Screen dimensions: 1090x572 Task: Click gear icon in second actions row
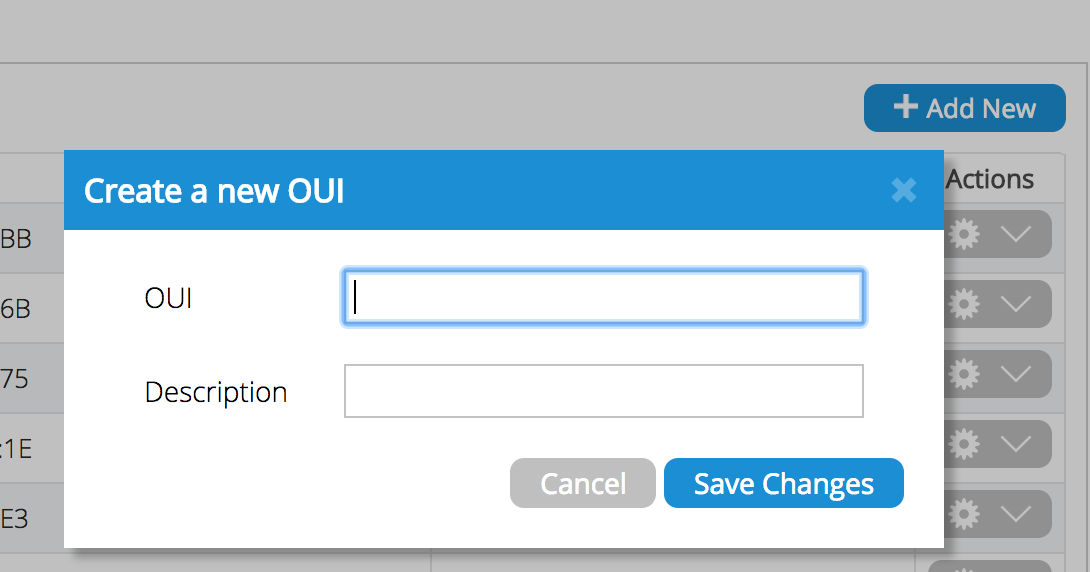coord(963,304)
